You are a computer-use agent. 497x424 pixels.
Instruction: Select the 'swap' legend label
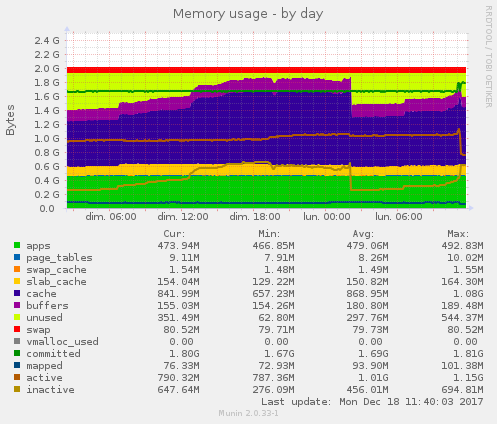click(38, 330)
